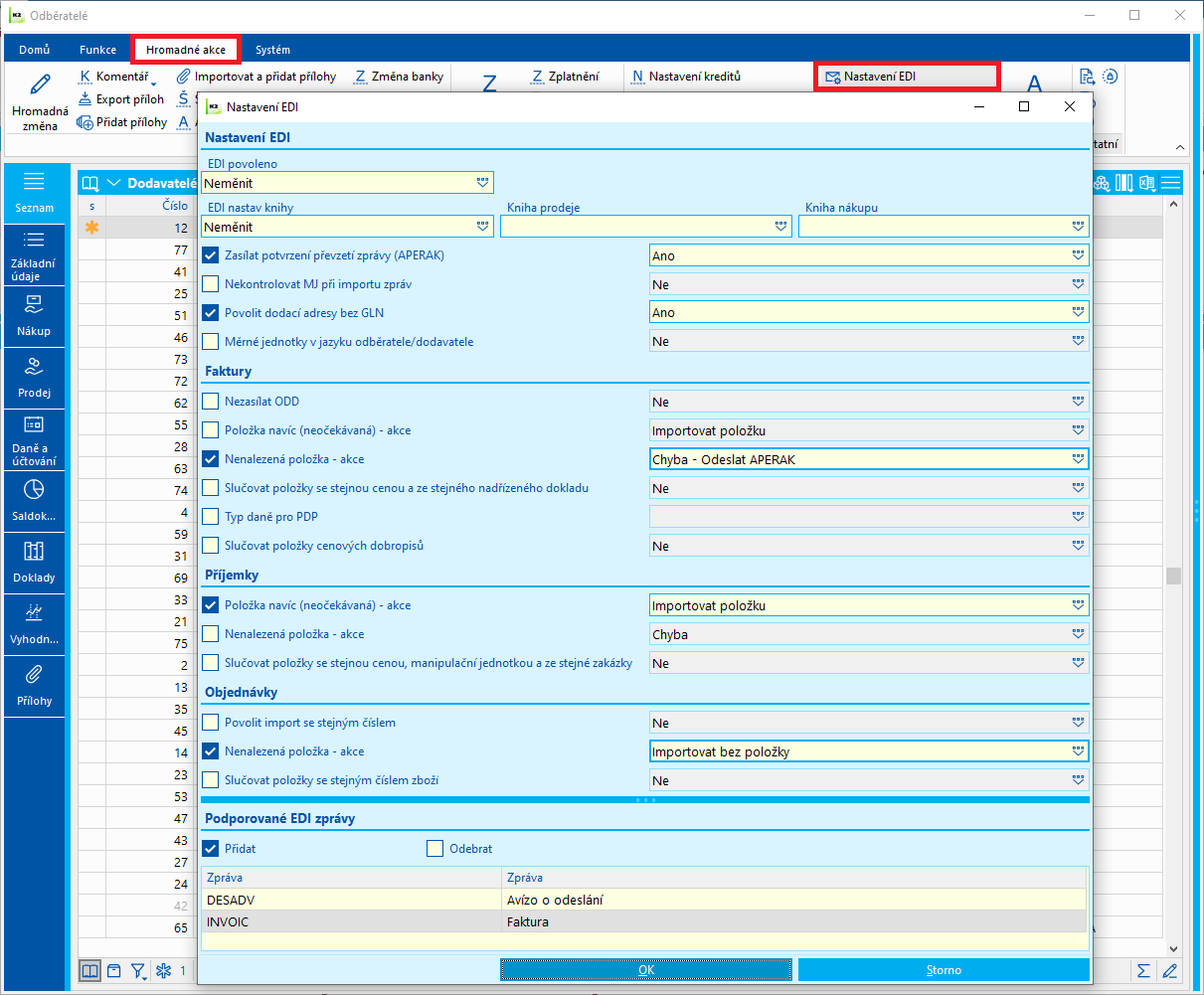Check Povolit import se stejným číslem
Screen dimensions: 1204x995
210,723
